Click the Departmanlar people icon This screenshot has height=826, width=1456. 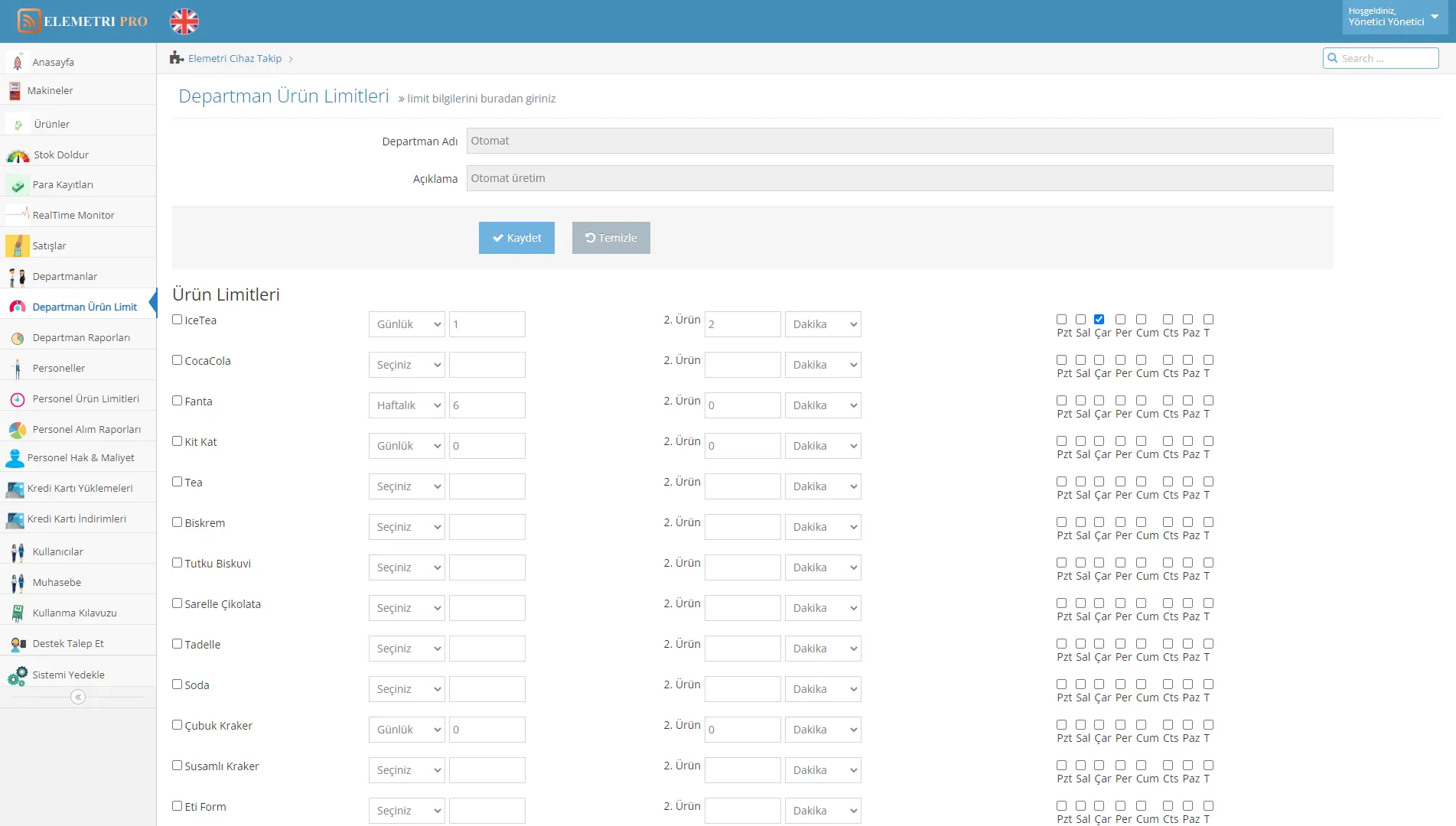18,277
